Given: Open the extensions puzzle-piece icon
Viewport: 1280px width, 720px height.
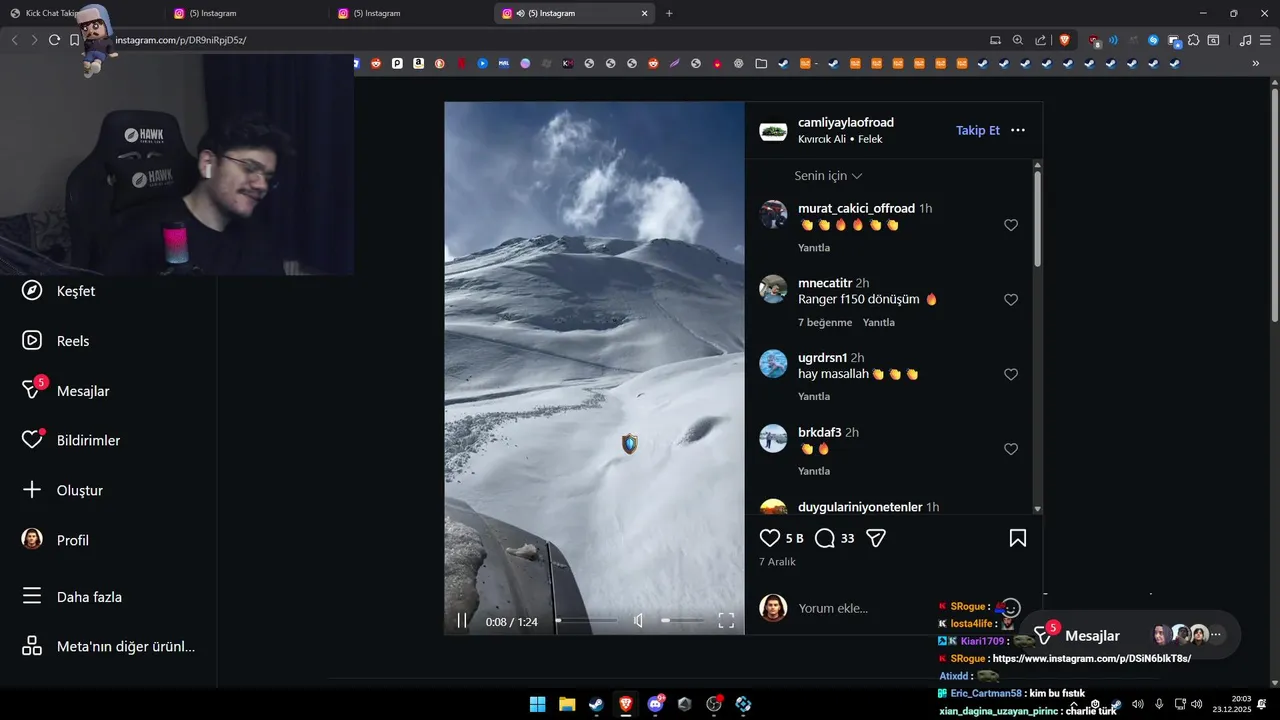Looking at the screenshot, I should coord(1193,40).
